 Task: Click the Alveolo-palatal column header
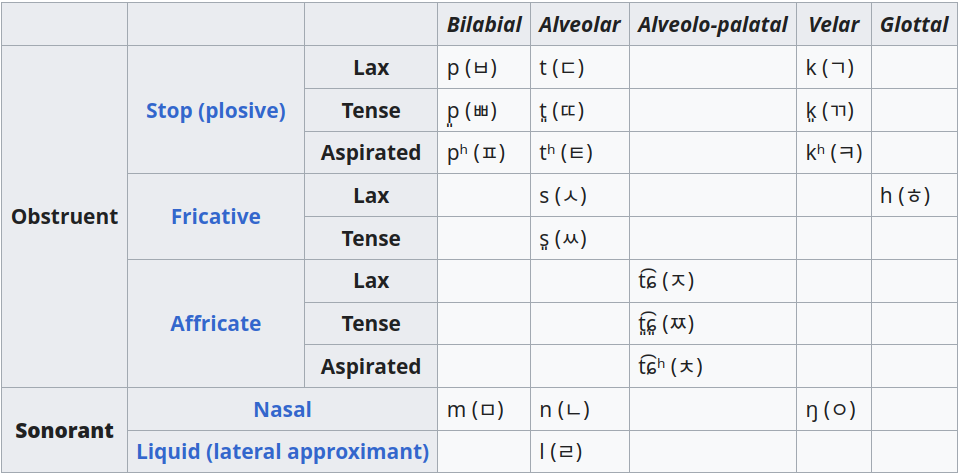pos(713,24)
